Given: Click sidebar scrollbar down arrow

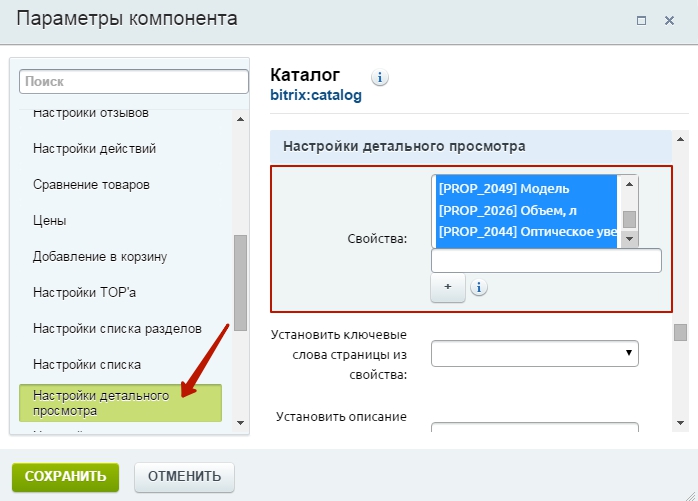Looking at the screenshot, I should tap(240, 423).
